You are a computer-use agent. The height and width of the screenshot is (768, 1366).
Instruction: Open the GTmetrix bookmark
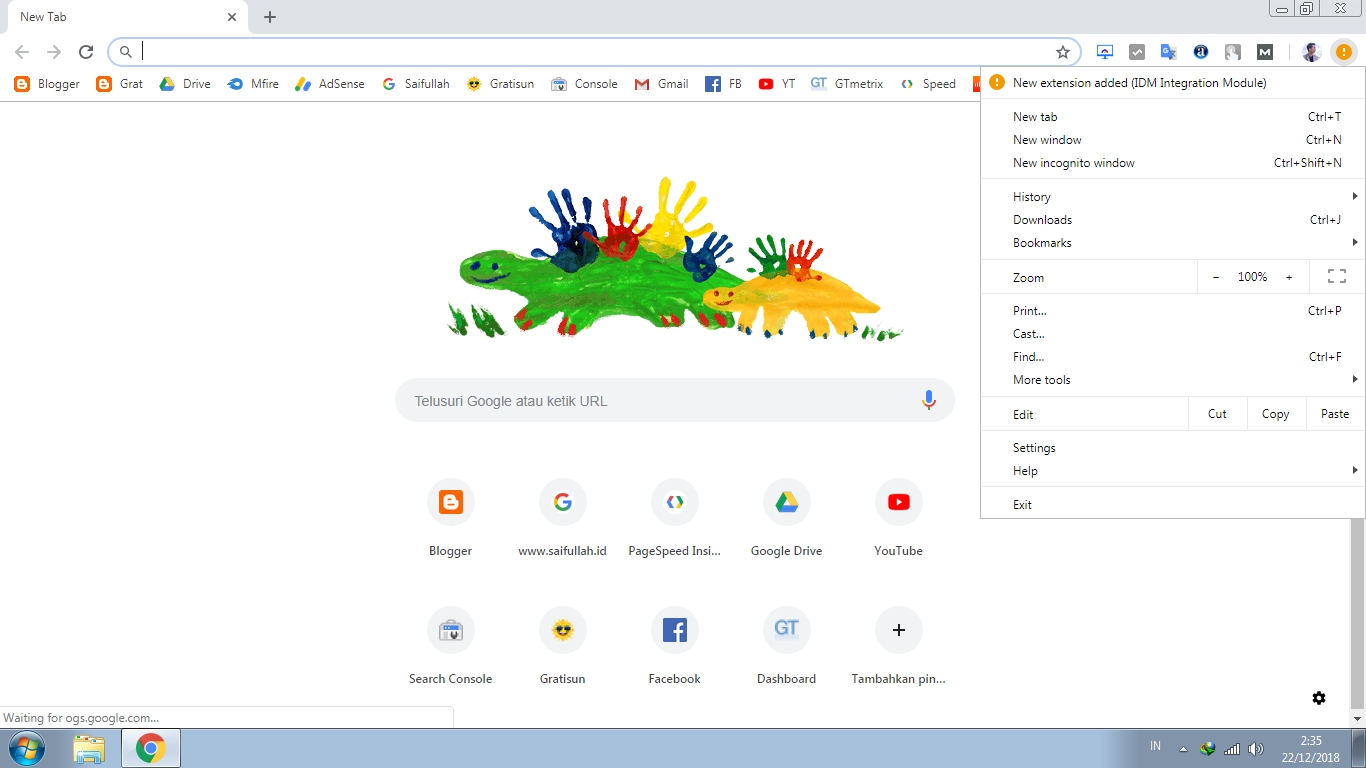tap(846, 84)
